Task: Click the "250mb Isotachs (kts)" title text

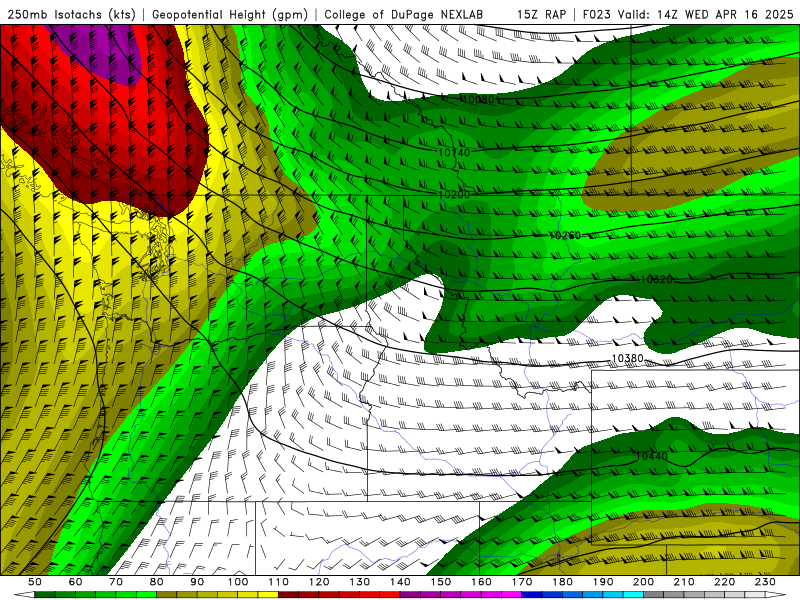Action: pos(71,14)
